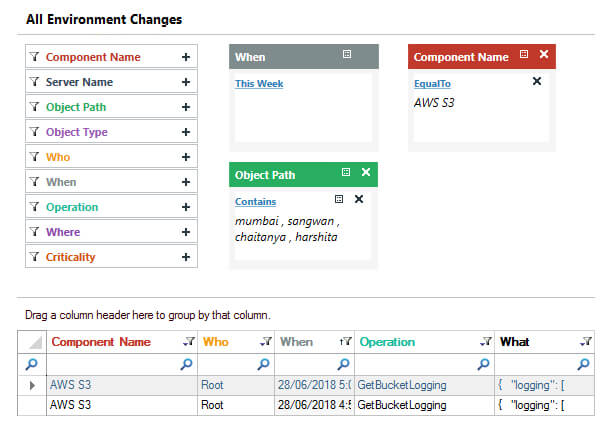Click the AWS S3 filter value text

434,103
